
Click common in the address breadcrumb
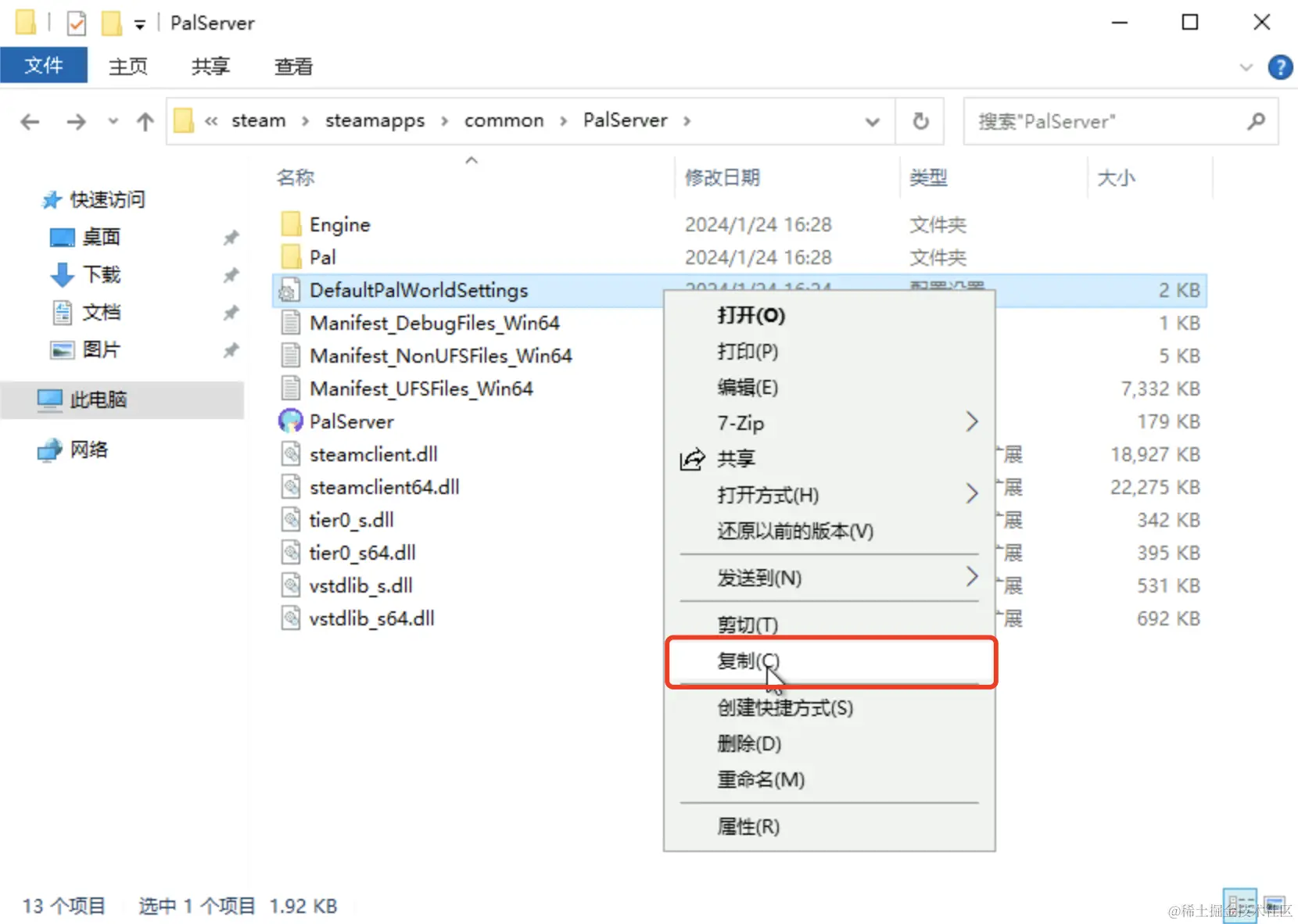(504, 120)
